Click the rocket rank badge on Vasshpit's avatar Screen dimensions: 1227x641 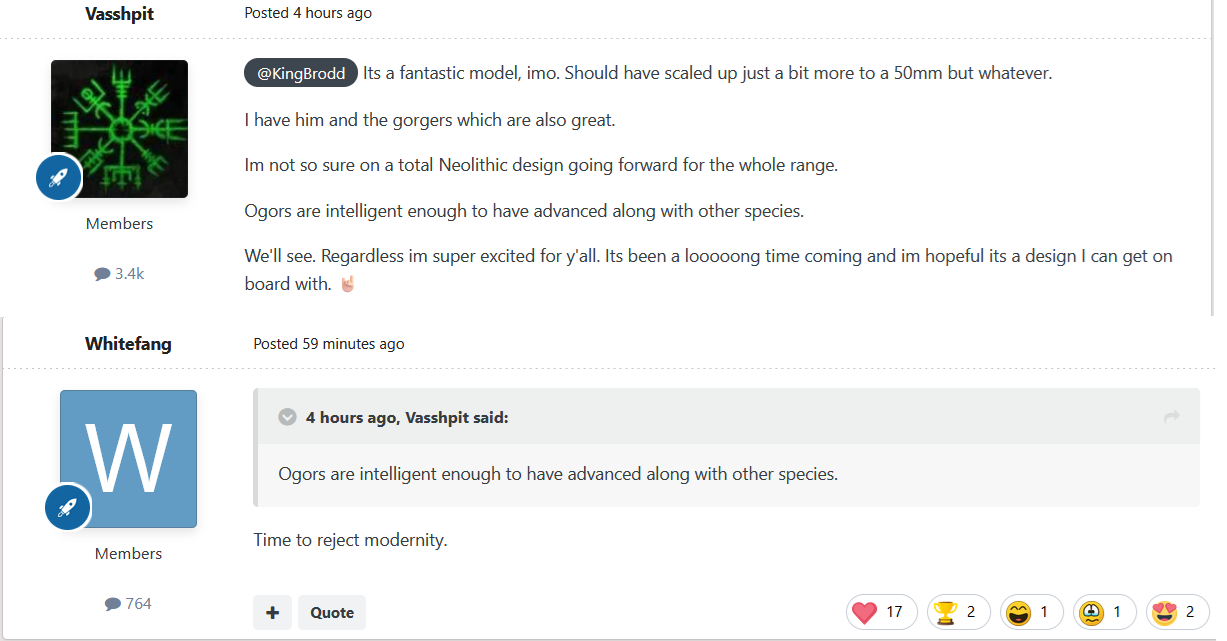59,178
